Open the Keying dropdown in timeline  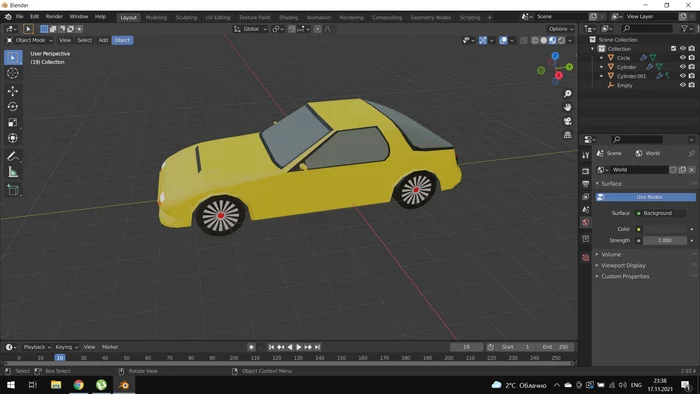67,347
